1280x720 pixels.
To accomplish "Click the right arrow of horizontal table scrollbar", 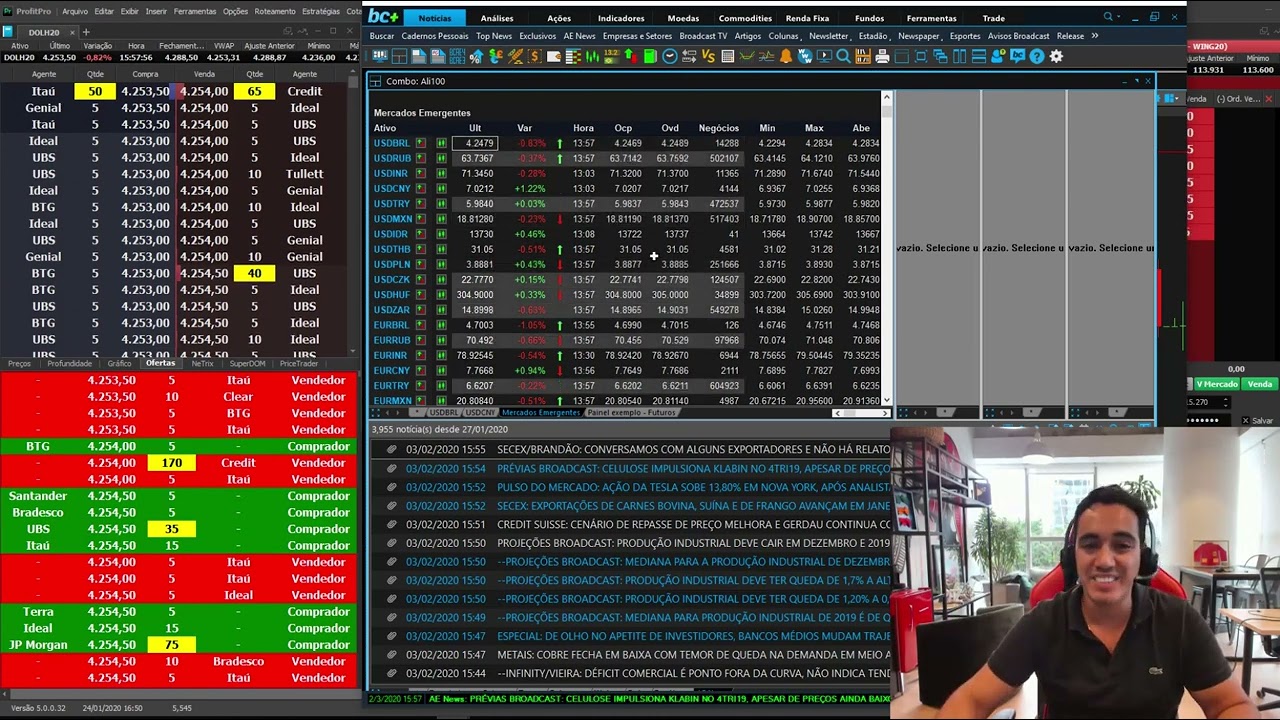I will tap(886, 413).
